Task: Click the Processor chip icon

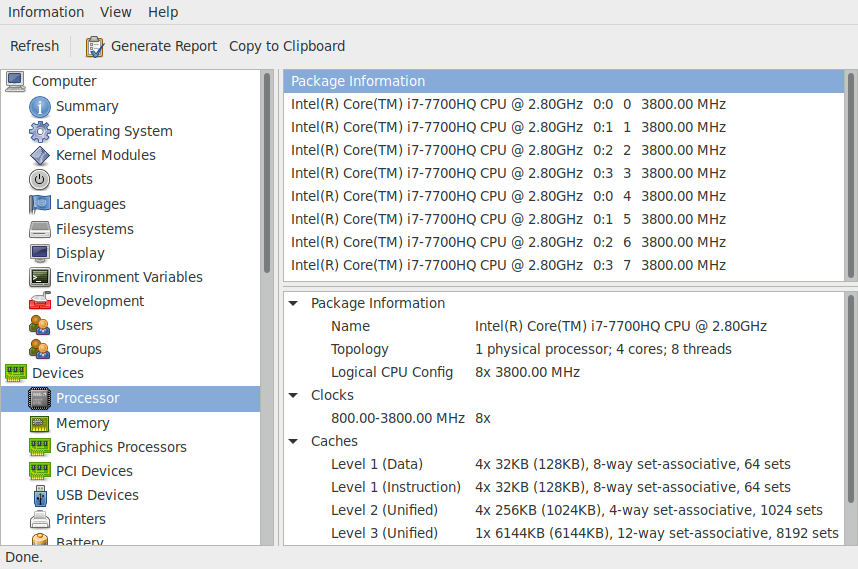Action: coord(39,398)
